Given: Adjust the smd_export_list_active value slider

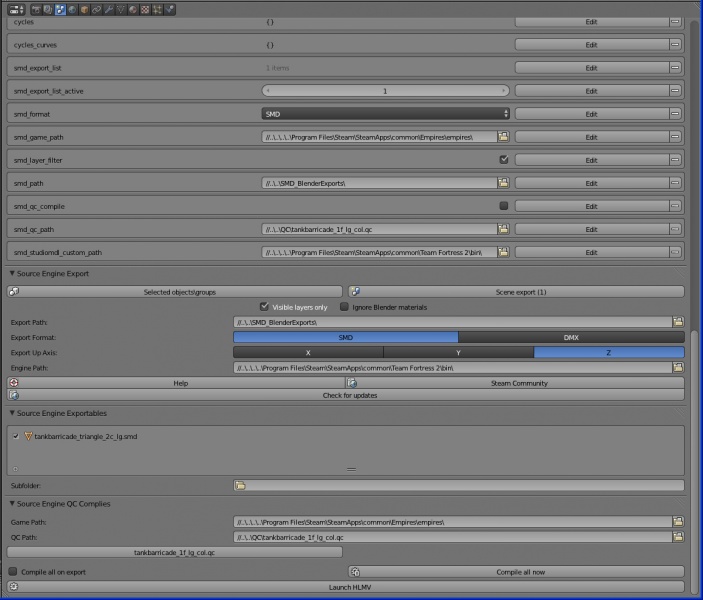Looking at the screenshot, I should [x=385, y=91].
